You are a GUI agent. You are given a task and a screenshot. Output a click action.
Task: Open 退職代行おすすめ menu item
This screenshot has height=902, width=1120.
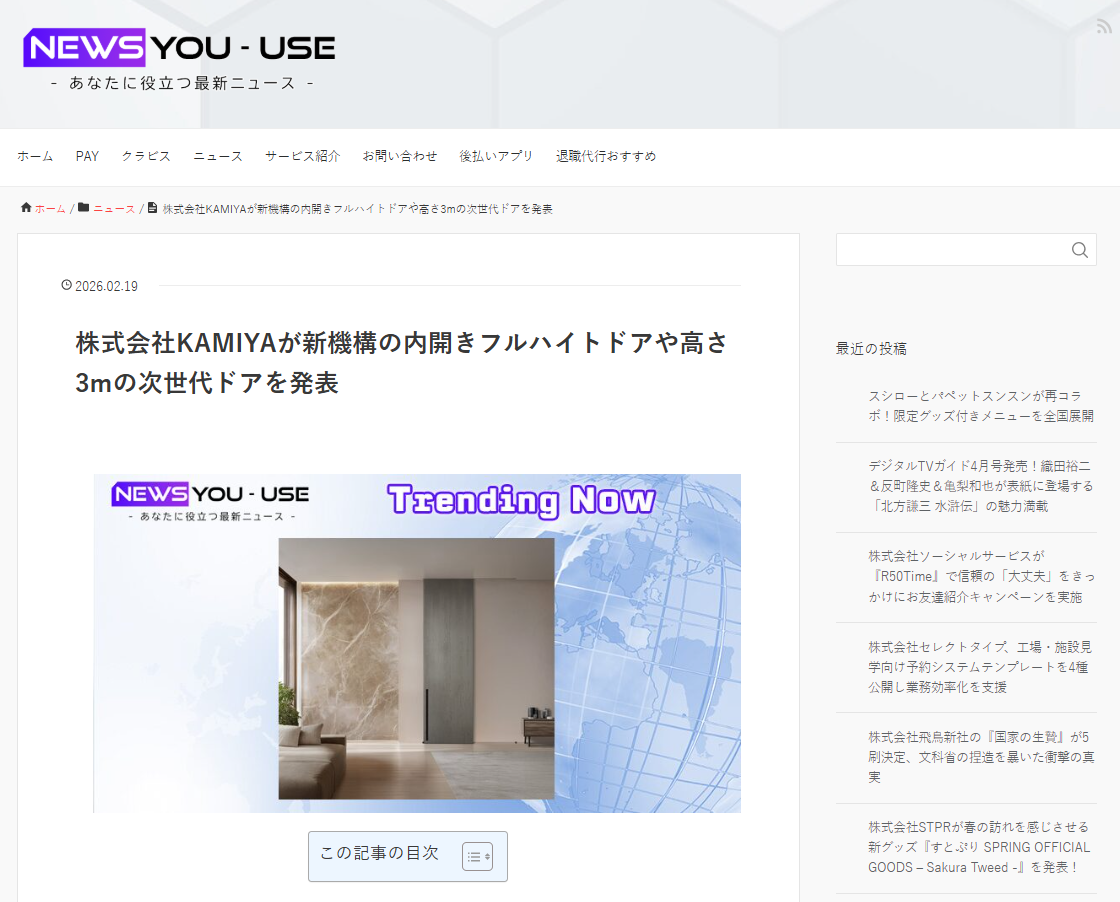[606, 156]
